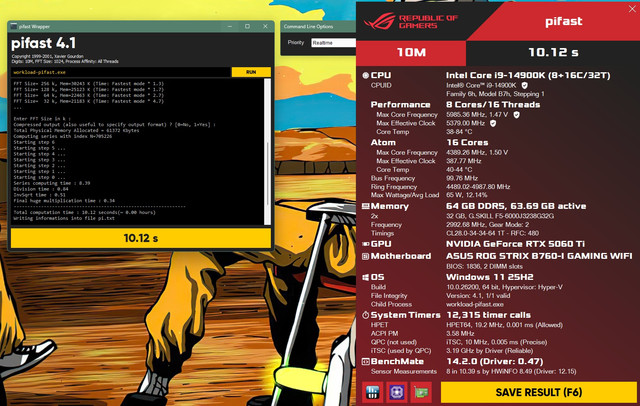Image resolution: width=640 pixels, height=406 pixels.
Task: Click the BenchMate section icon
Action: (365, 362)
